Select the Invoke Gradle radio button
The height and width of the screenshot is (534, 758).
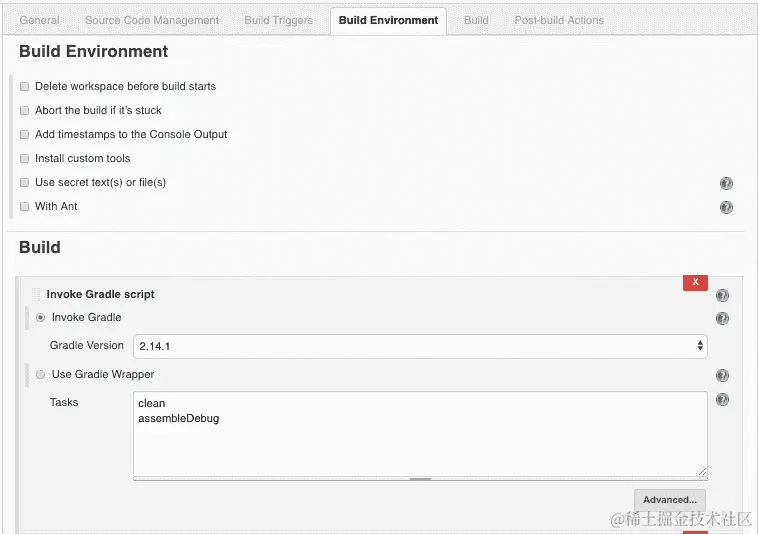pyautogui.click(x=41, y=318)
